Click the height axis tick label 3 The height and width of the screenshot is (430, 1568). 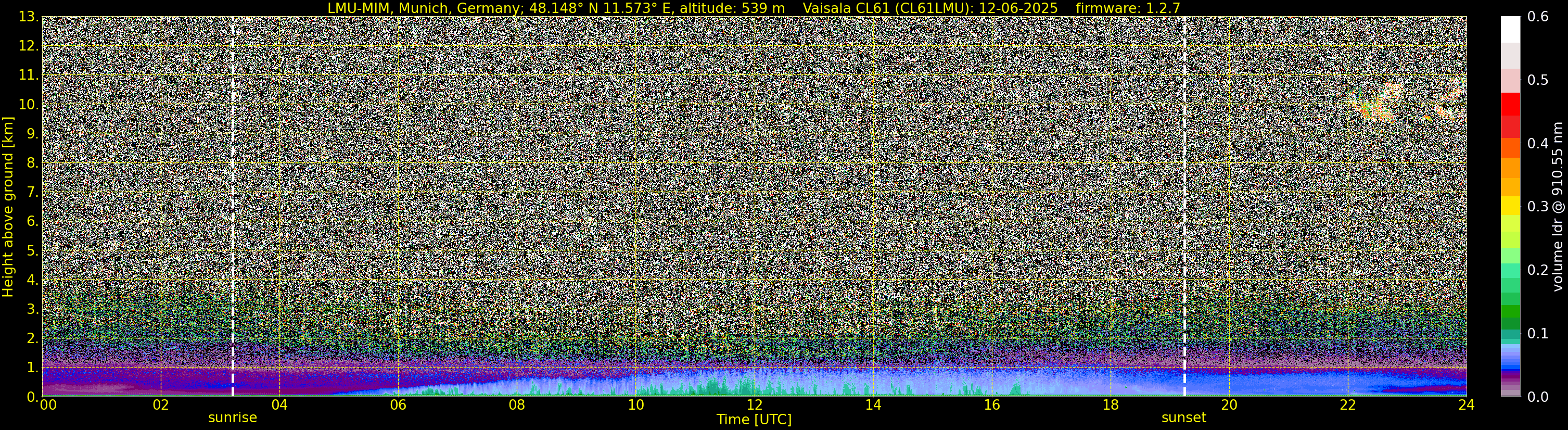point(33,309)
